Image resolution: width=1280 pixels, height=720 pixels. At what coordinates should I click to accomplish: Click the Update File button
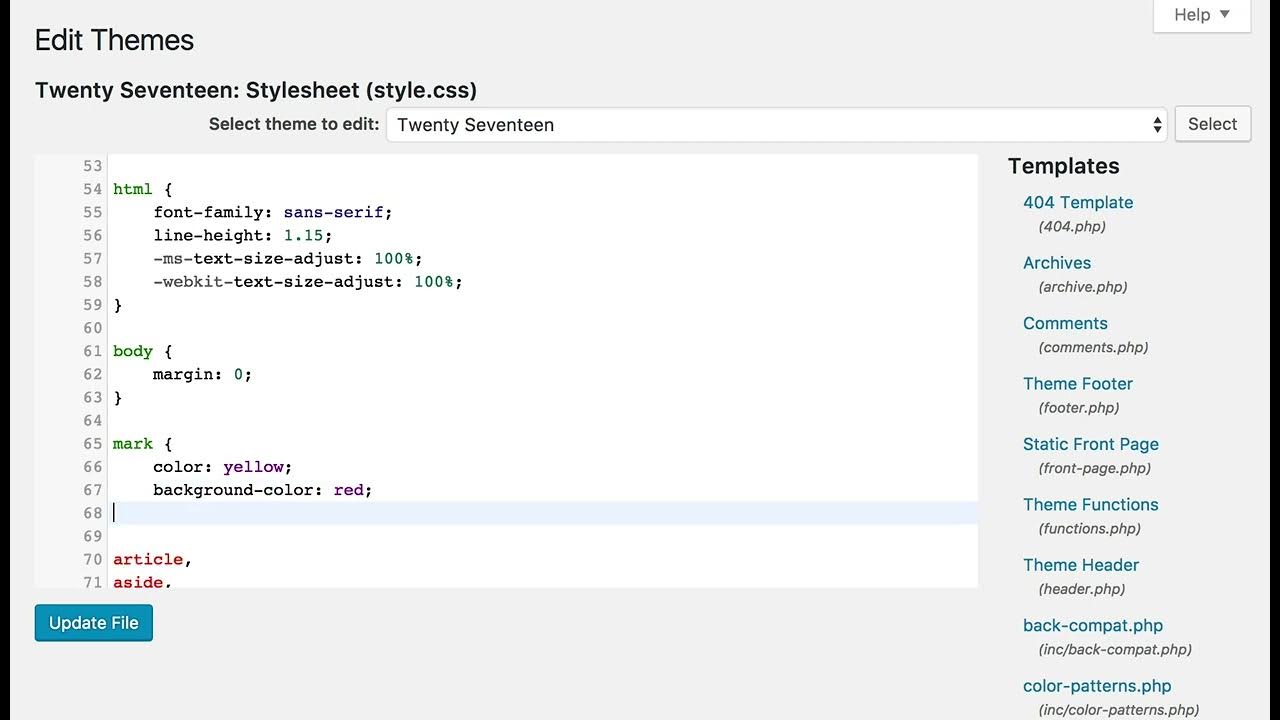point(94,623)
